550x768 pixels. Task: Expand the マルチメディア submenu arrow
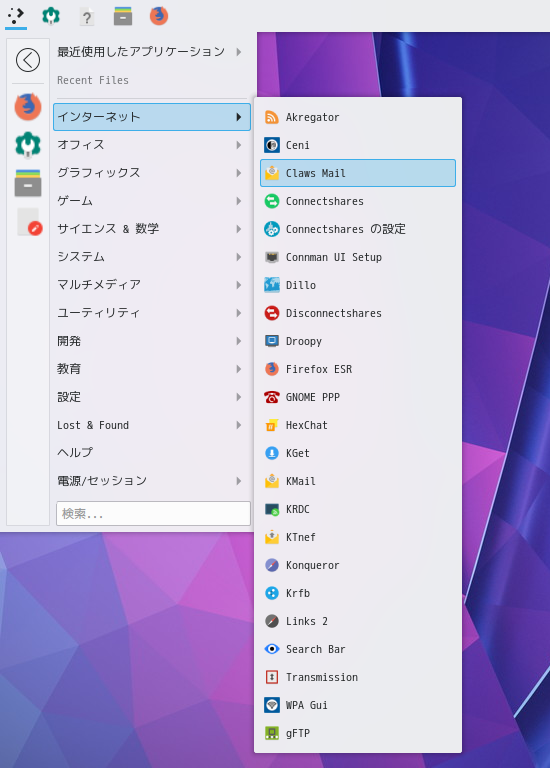239,285
